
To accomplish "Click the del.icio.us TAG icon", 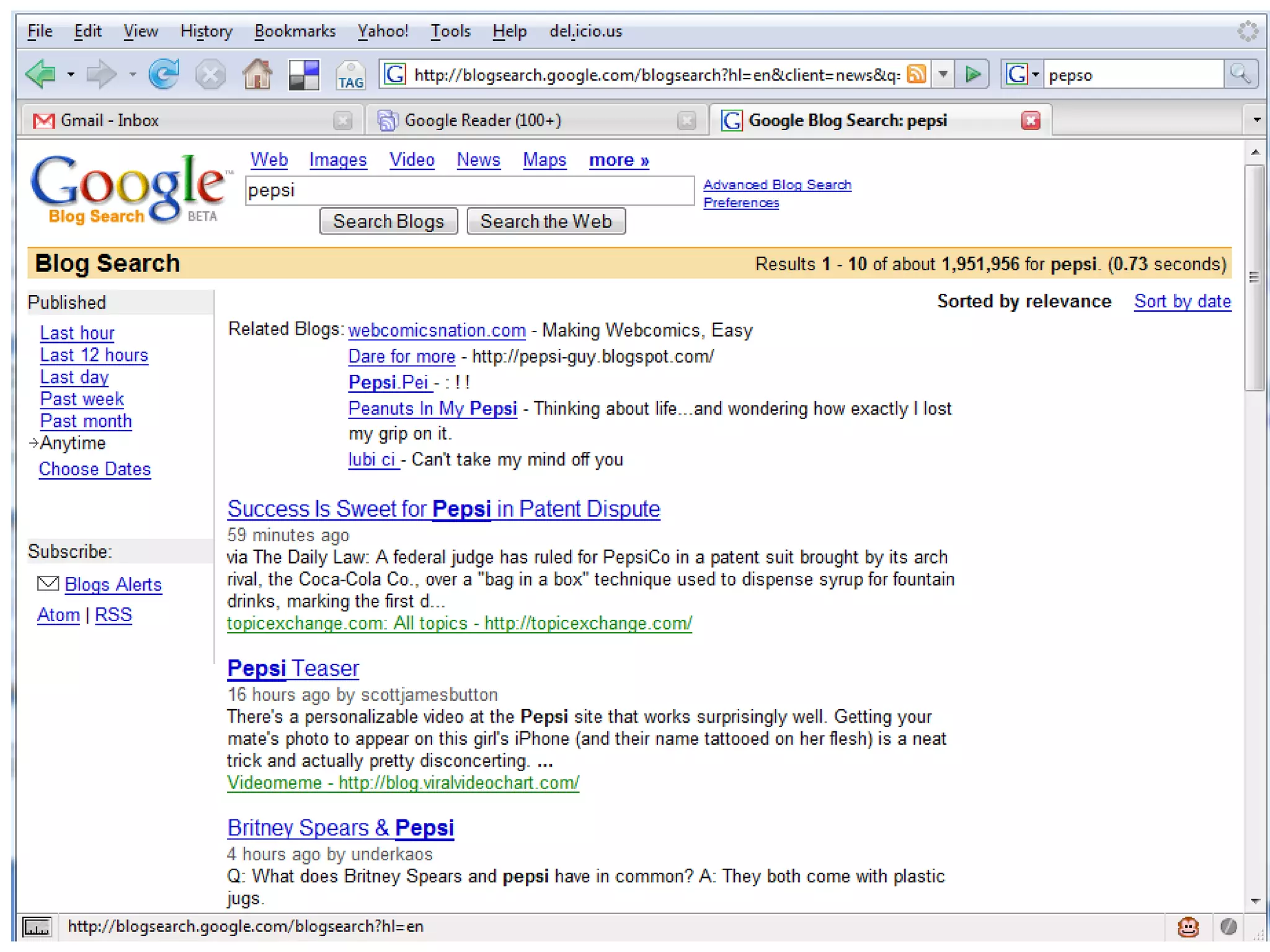I will click(350, 76).
